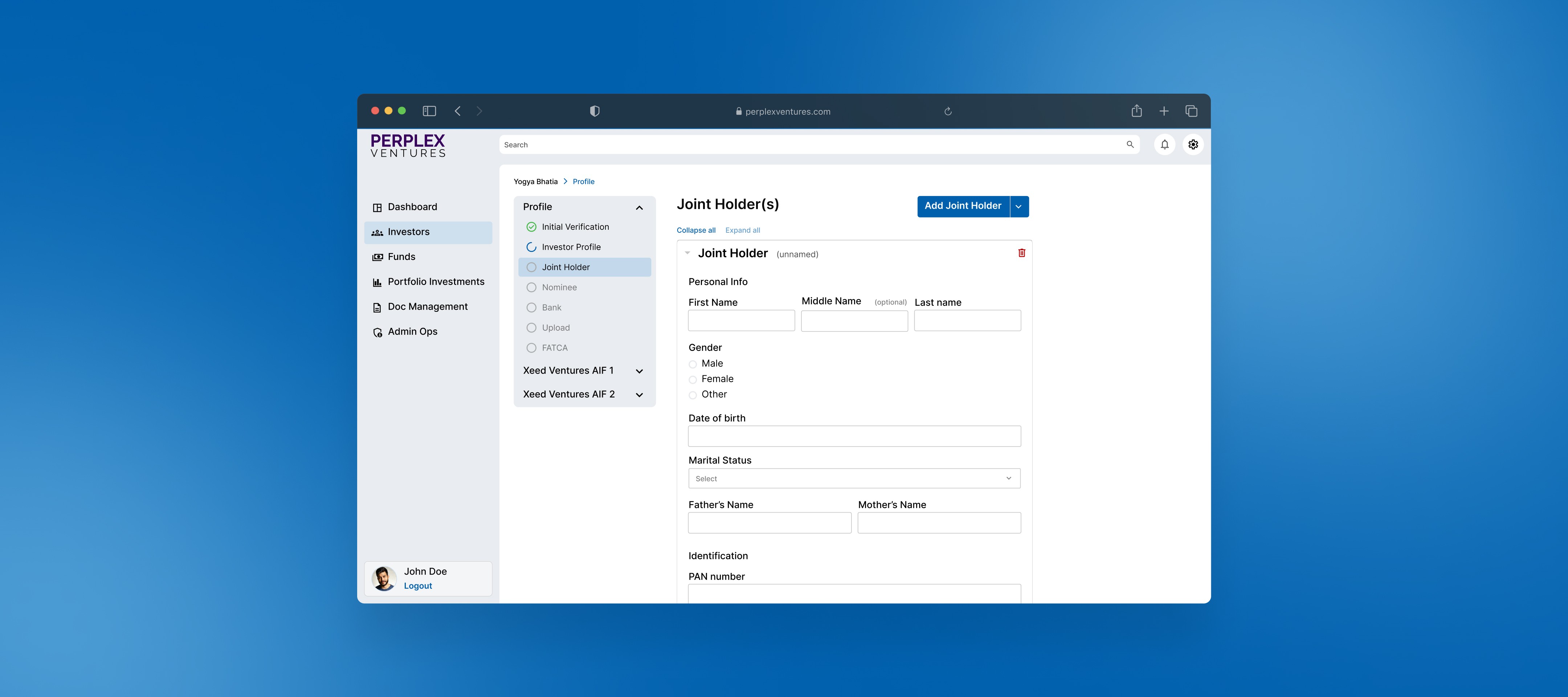Select Other gender option
The height and width of the screenshot is (697, 1568).
693,395
